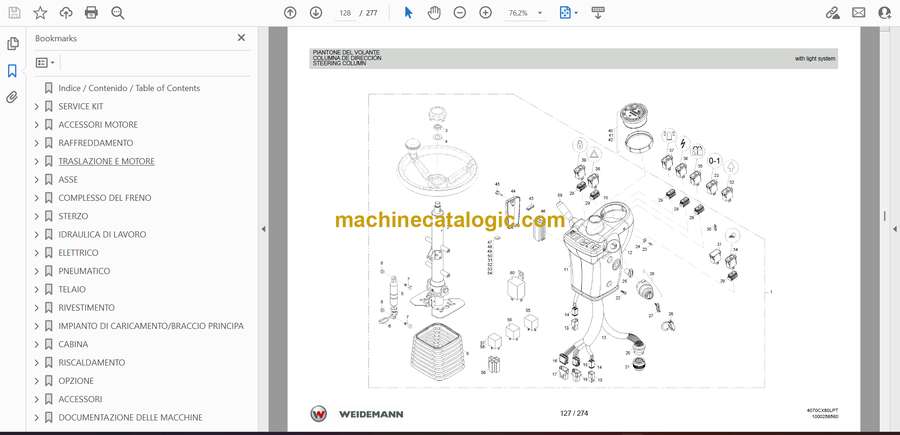This screenshot has width=900, height=435.
Task: Collapse the left navigation pane arrow
Action: coord(263,229)
